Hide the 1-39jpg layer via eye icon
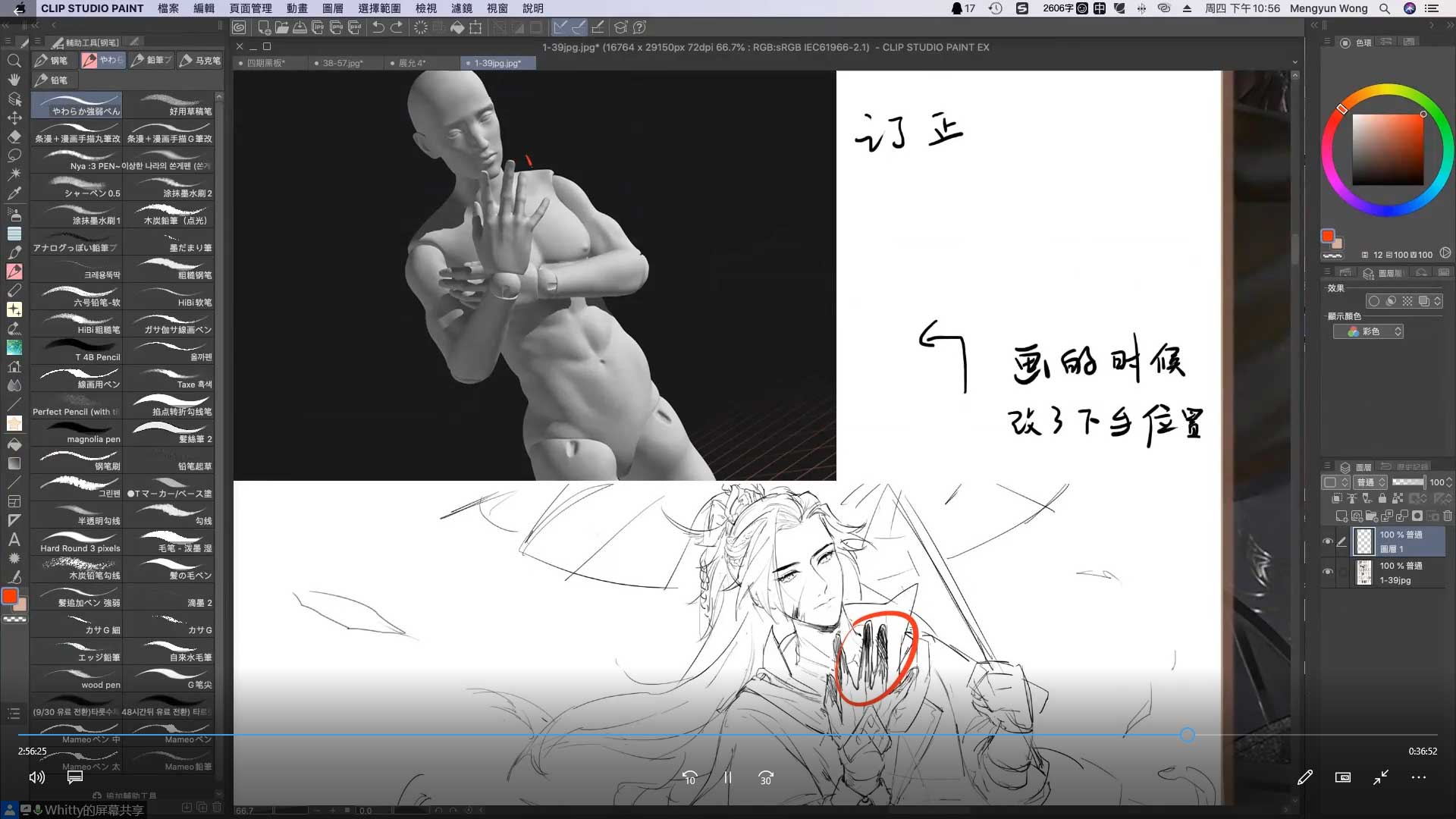 tap(1327, 573)
